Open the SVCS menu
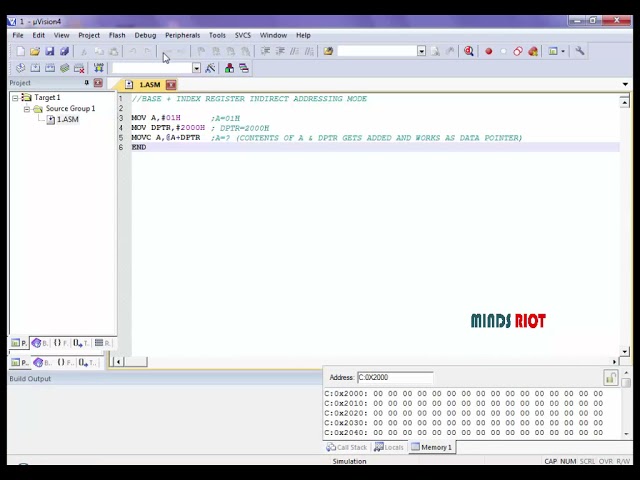Viewport: 640px width, 480px height. (243, 35)
